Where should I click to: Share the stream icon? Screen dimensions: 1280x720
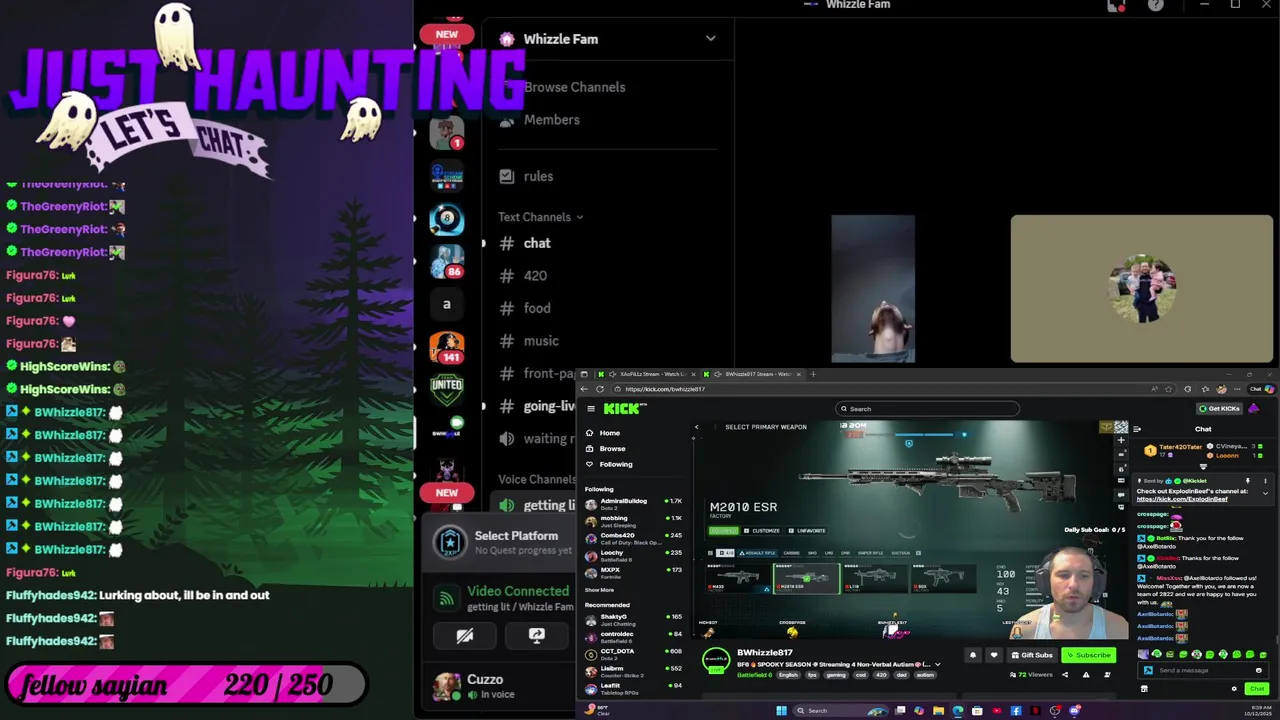coord(1064,675)
